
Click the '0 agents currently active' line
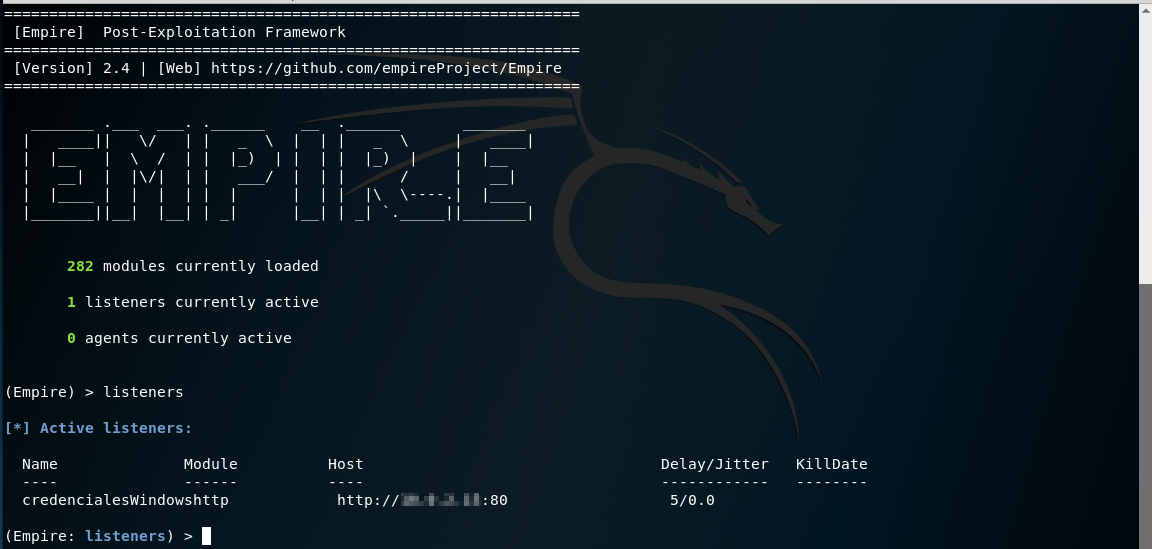point(179,338)
